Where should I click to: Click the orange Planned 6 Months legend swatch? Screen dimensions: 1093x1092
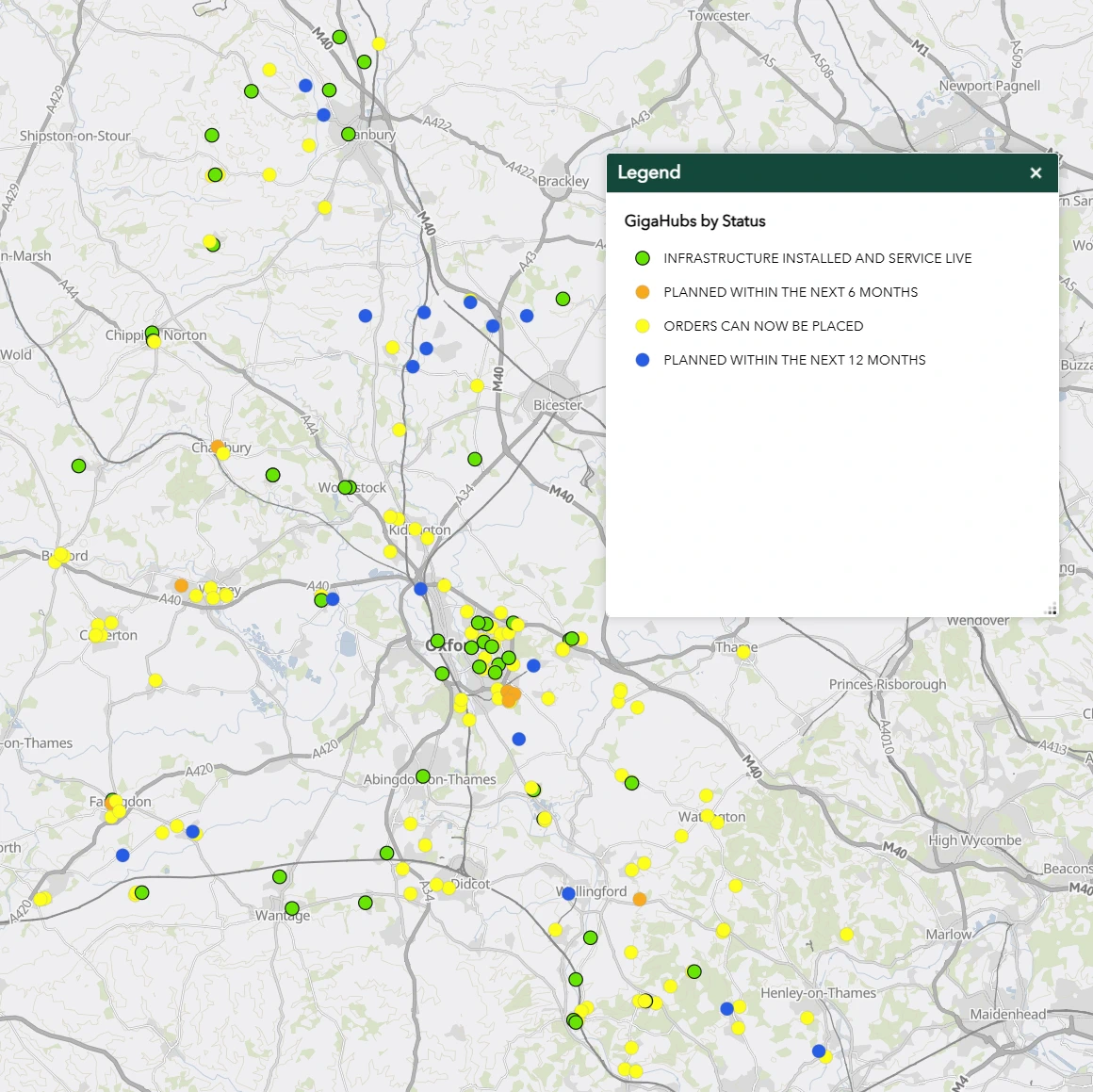click(643, 292)
